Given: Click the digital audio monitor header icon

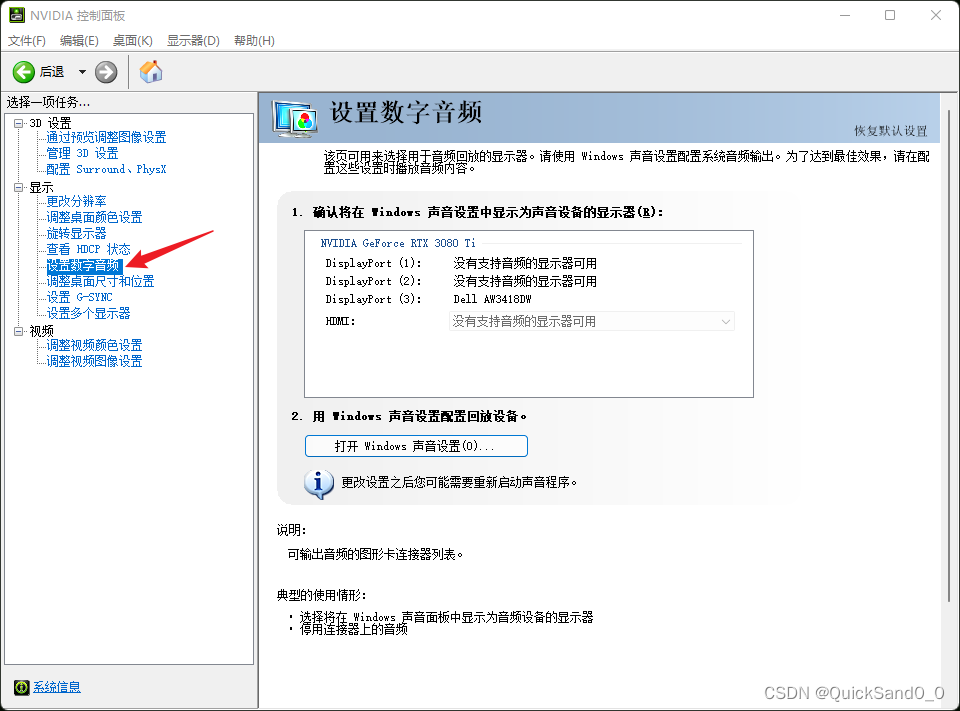Looking at the screenshot, I should click(x=295, y=119).
